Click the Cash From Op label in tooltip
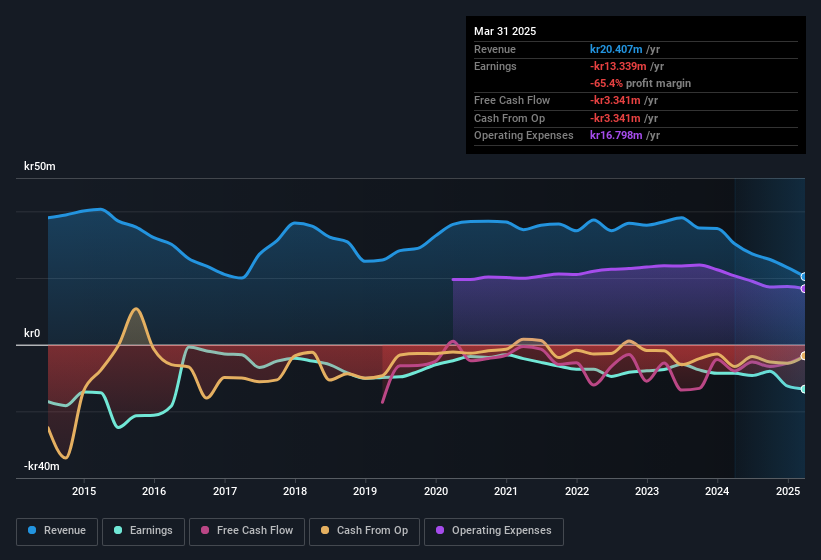Viewport: 821px width, 560px height. click(509, 118)
